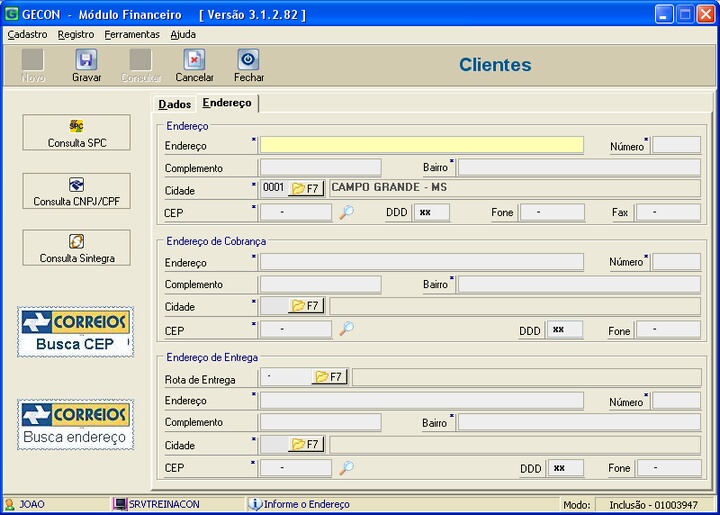This screenshot has height=515, width=720.
Task: Click the disabled Novo toolbar icon
Action: pos(33,60)
